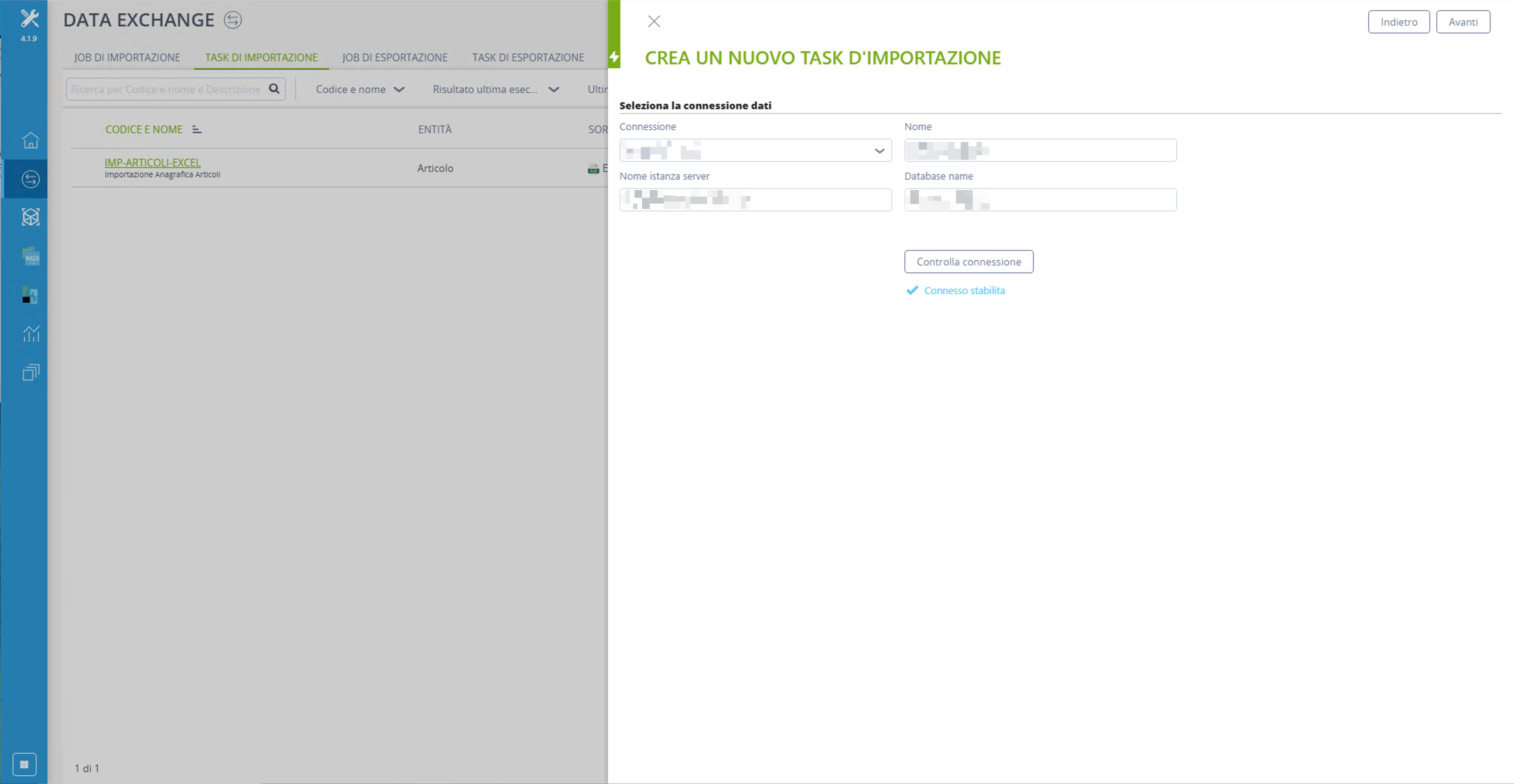Click the Indietro button
The image size is (1514, 784).
click(x=1399, y=22)
